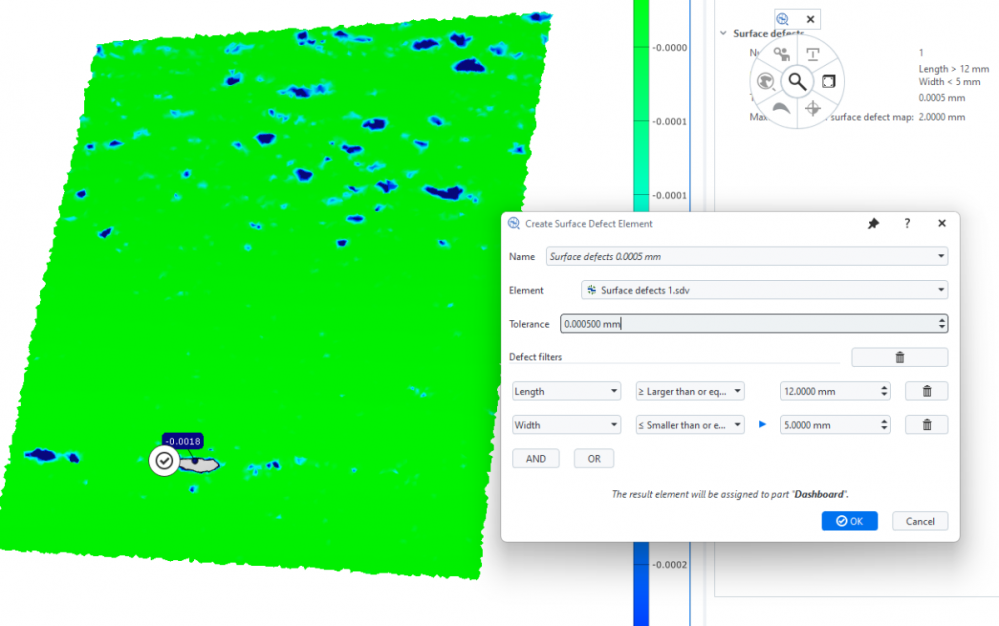Select the text label icon in the radial menu
The height and width of the screenshot is (626, 999).
(813, 55)
